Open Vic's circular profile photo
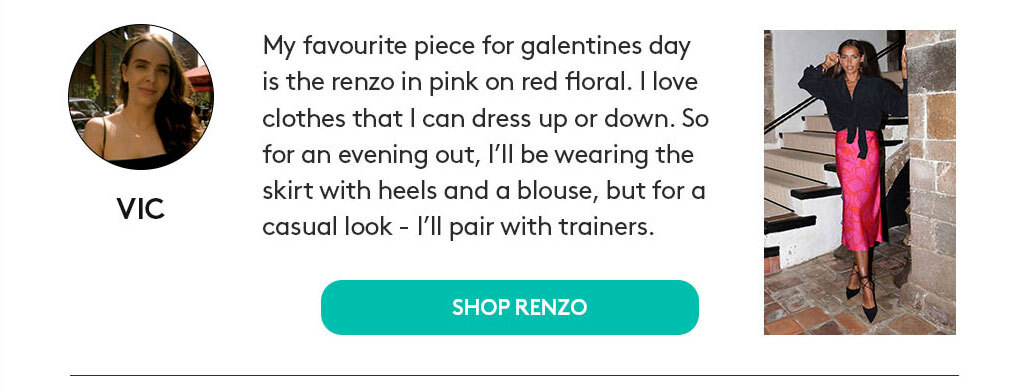1022x392 pixels. [x=141, y=97]
